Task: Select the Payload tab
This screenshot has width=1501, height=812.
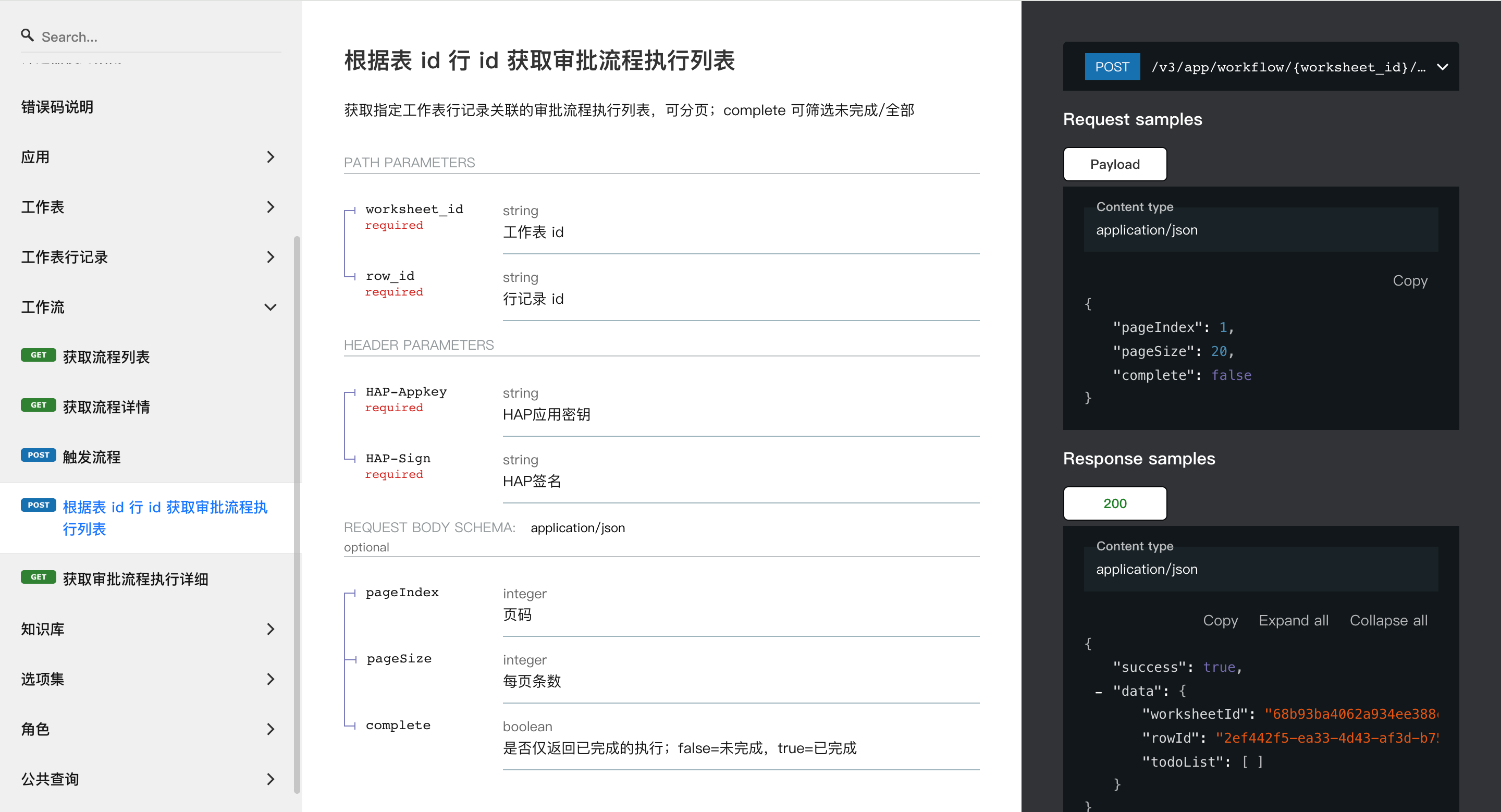Action: 1114,164
